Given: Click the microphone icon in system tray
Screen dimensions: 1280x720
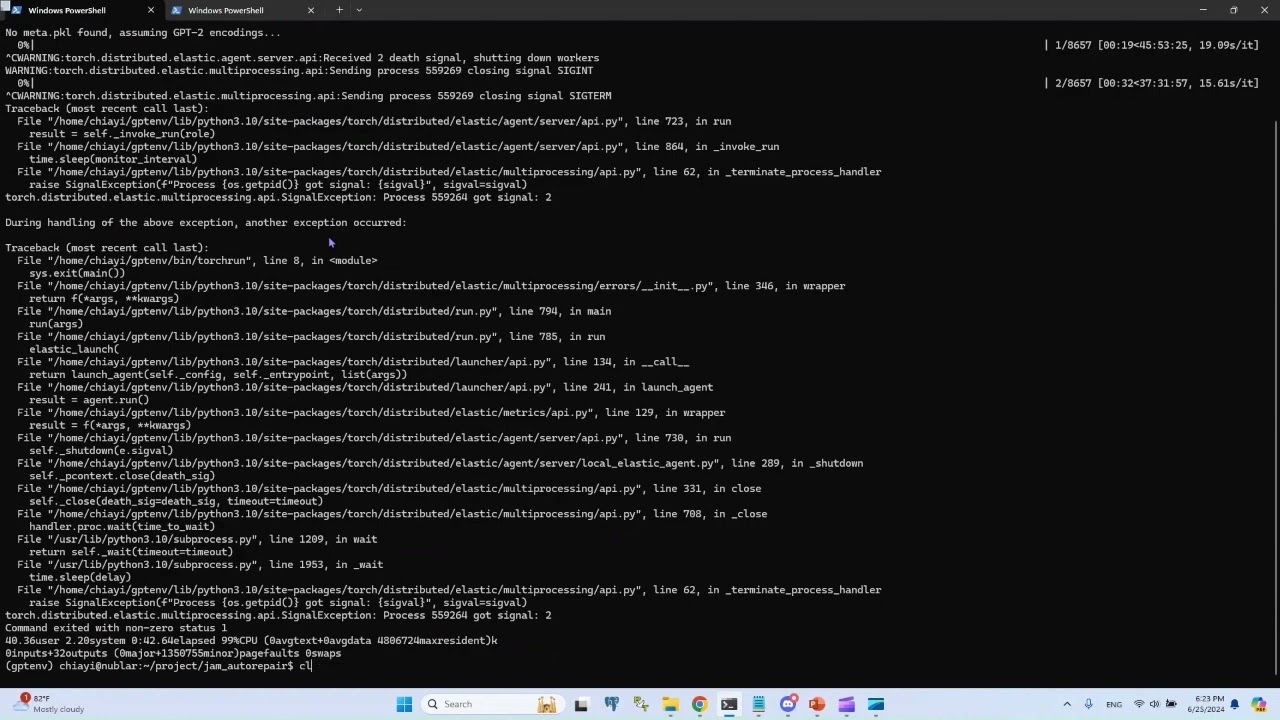Looking at the screenshot, I should (x=1089, y=704).
